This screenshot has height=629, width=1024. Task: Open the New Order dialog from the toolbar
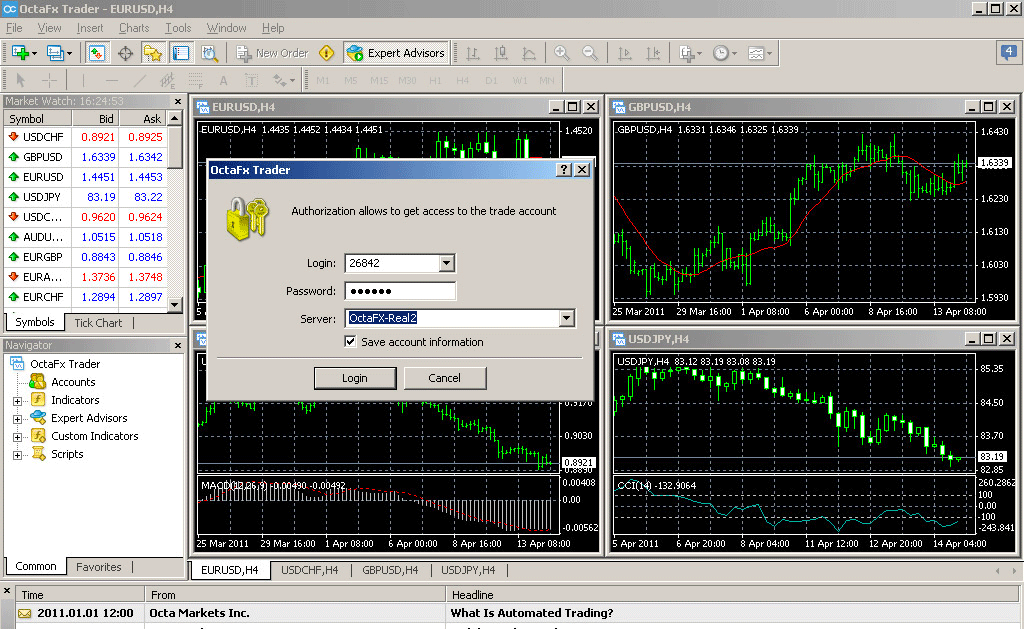click(x=272, y=52)
